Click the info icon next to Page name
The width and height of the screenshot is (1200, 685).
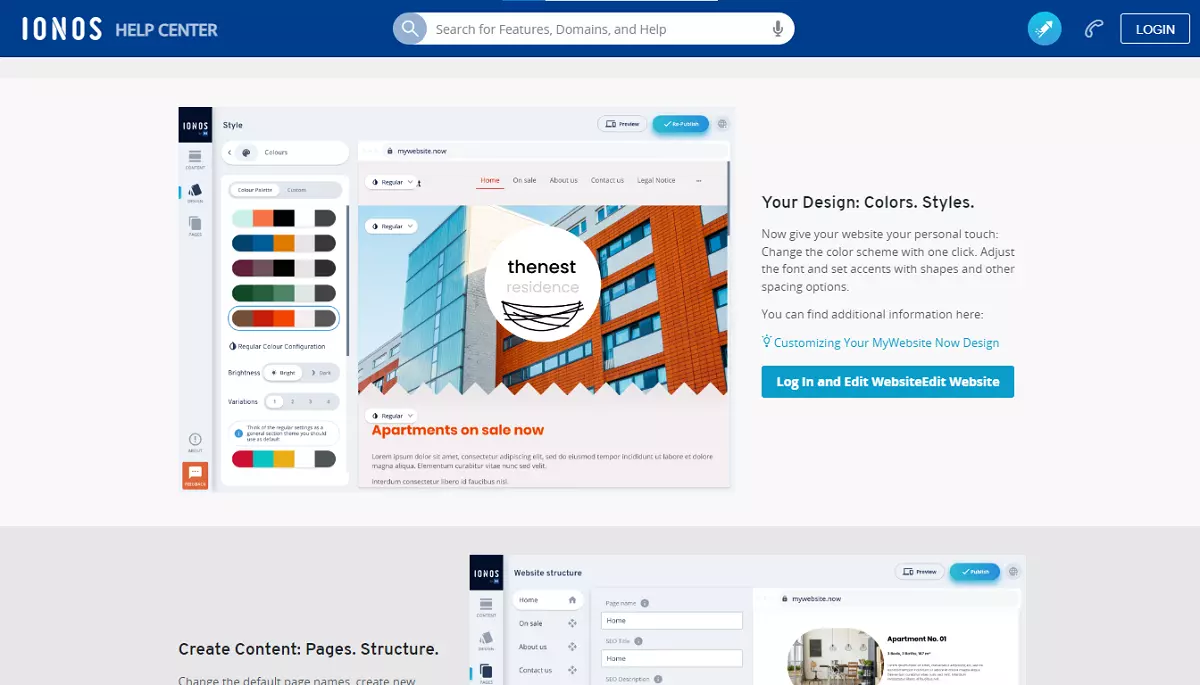click(x=645, y=603)
